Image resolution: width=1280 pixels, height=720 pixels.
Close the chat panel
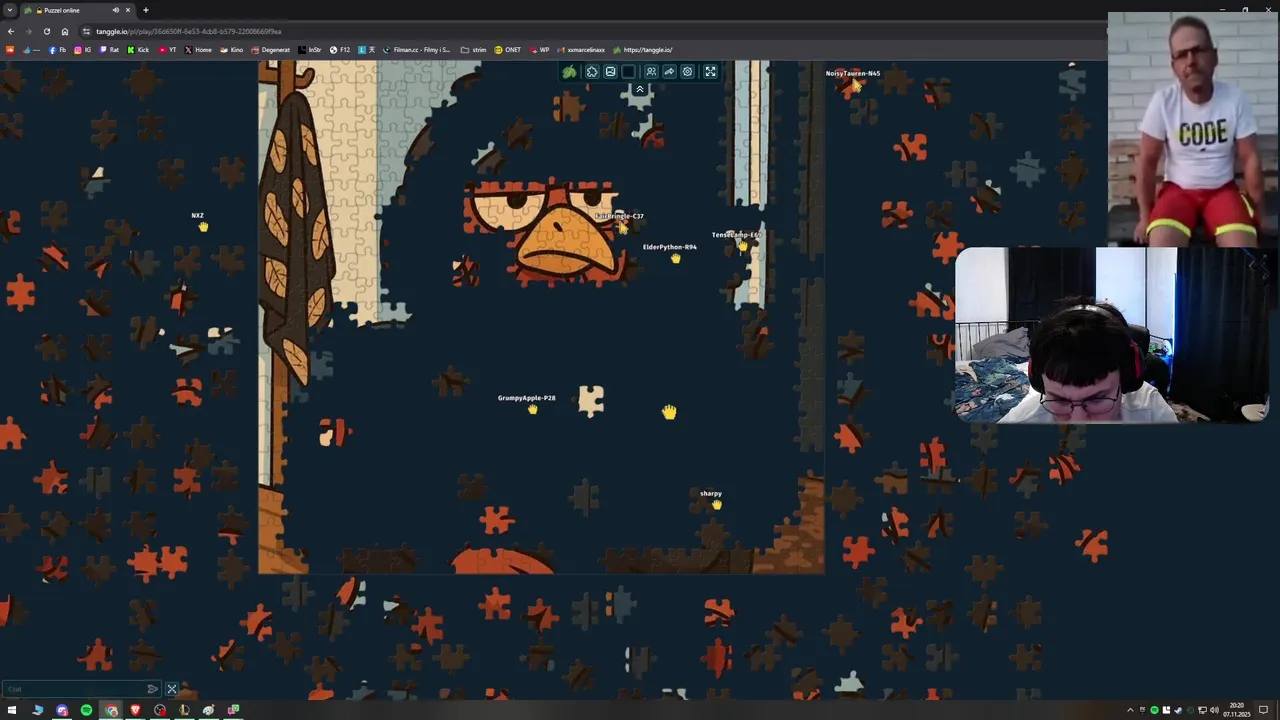click(171, 689)
